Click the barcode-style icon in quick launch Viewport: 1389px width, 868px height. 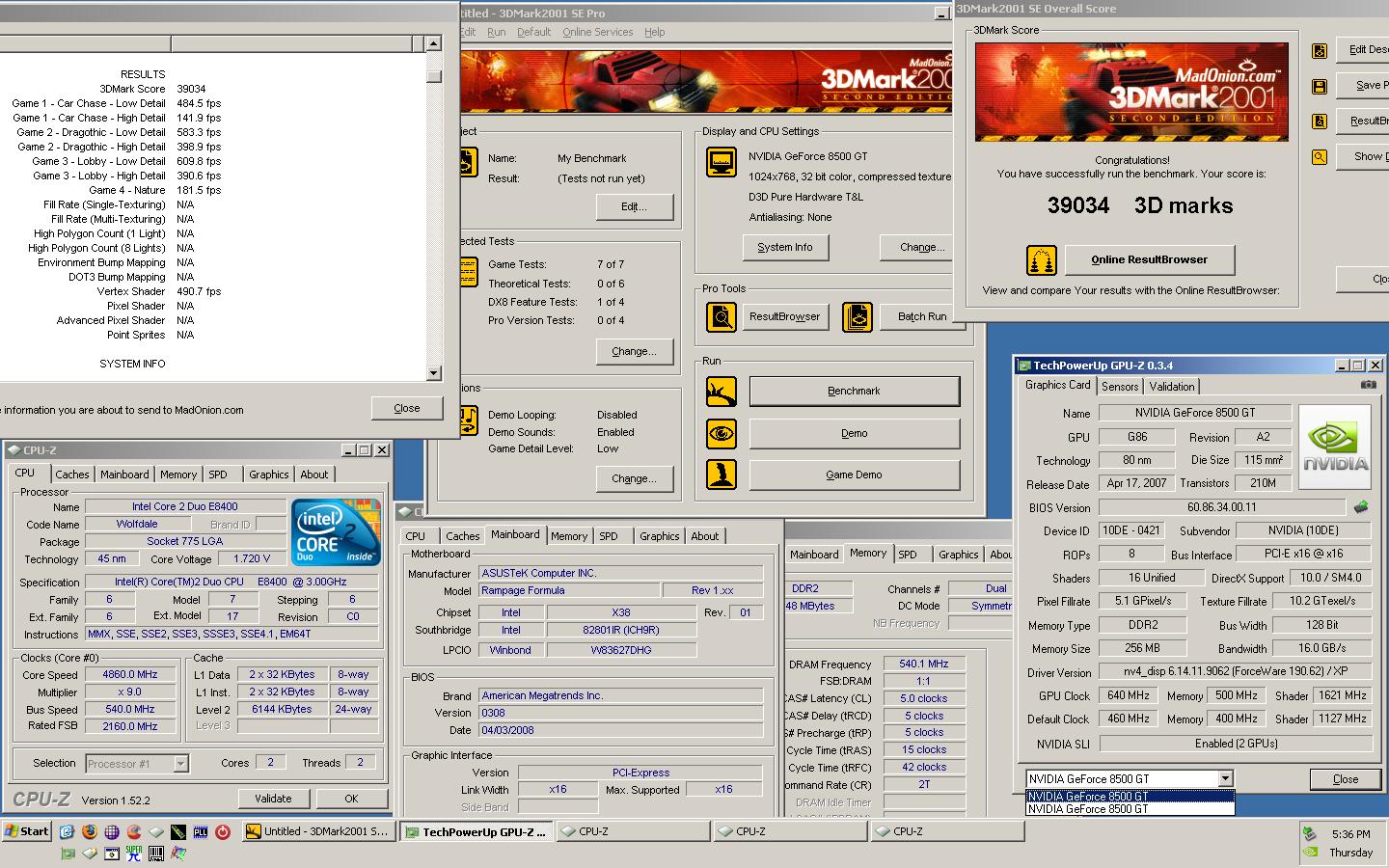coord(156,853)
